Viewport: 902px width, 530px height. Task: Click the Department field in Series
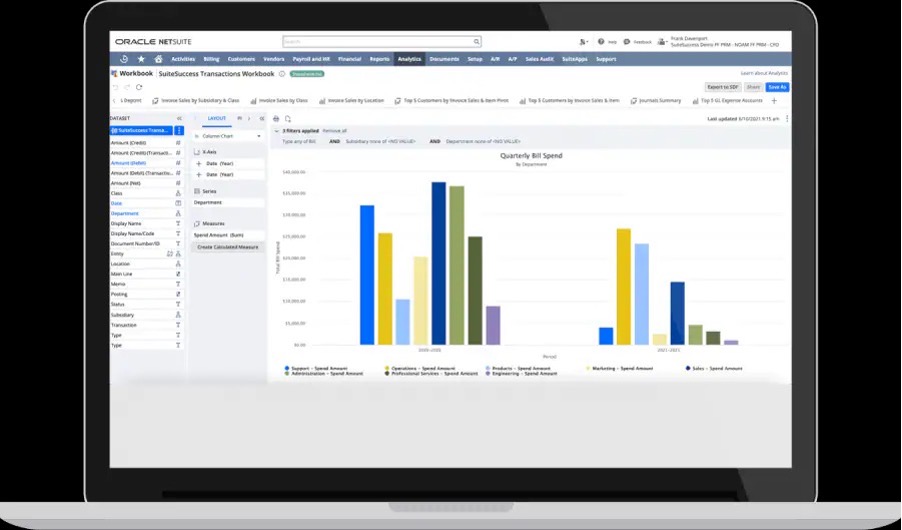pyautogui.click(x=228, y=203)
